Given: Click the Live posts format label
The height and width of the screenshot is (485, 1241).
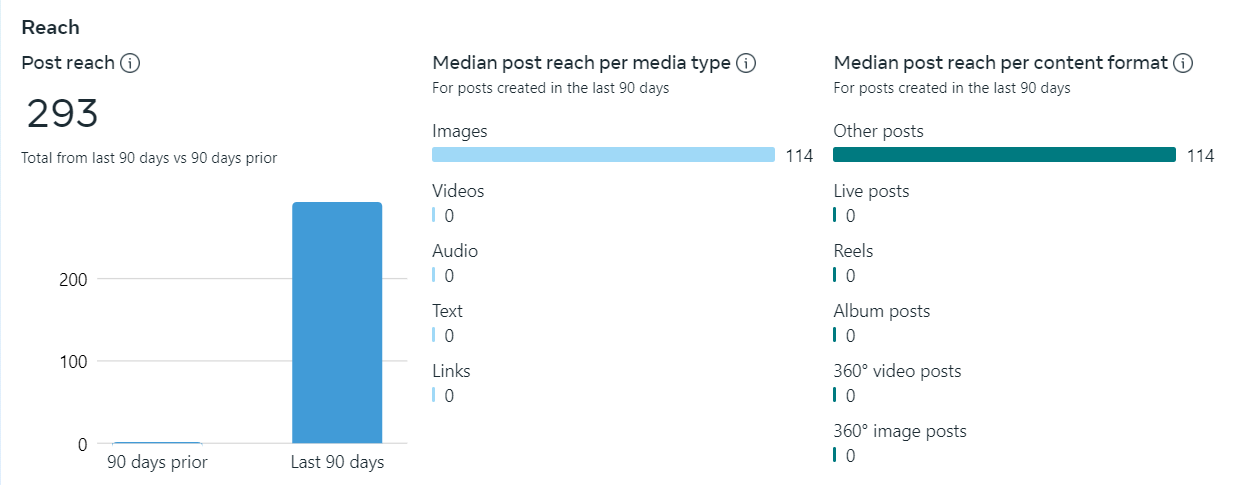Looking at the screenshot, I should tap(871, 191).
